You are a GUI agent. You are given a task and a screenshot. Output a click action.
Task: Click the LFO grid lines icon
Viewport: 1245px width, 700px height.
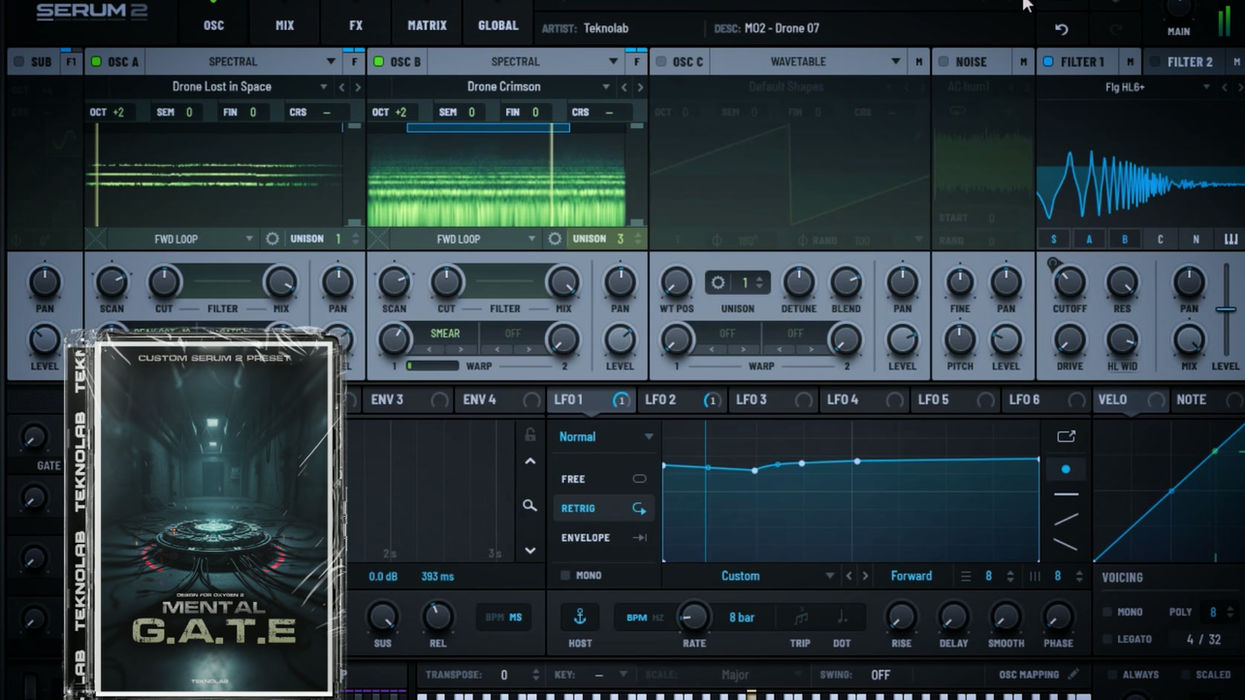tap(965, 576)
